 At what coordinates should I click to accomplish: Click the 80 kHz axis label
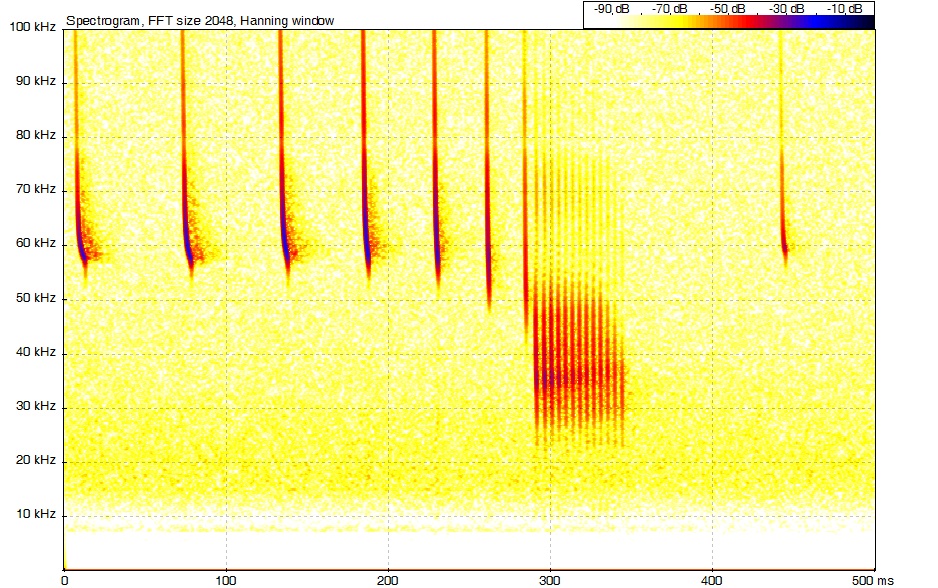click(36, 135)
